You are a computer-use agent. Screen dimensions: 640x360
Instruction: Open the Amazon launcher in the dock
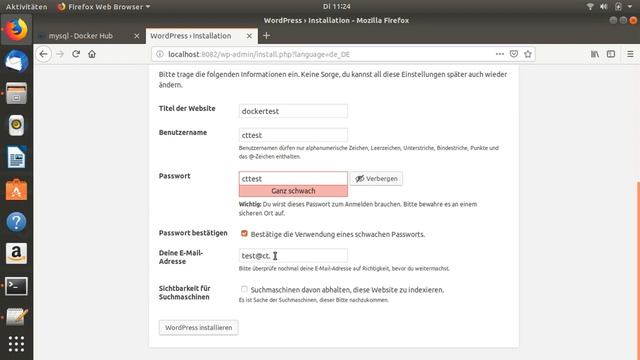(x=16, y=253)
